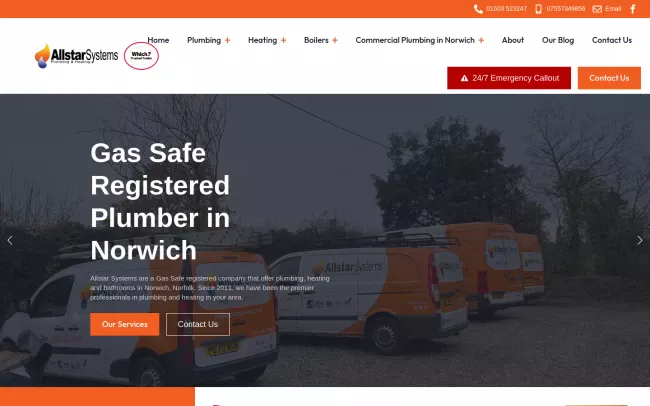Screen dimensions: 650x406
Task: Open the Home menu item
Action: 158,40
